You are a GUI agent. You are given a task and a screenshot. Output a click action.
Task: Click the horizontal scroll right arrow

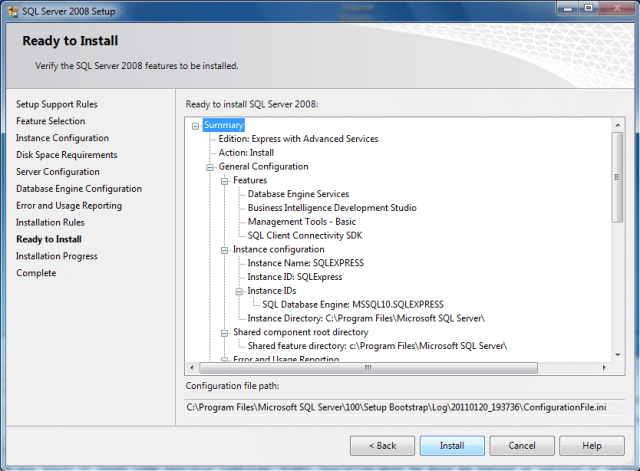pyautogui.click(x=604, y=368)
